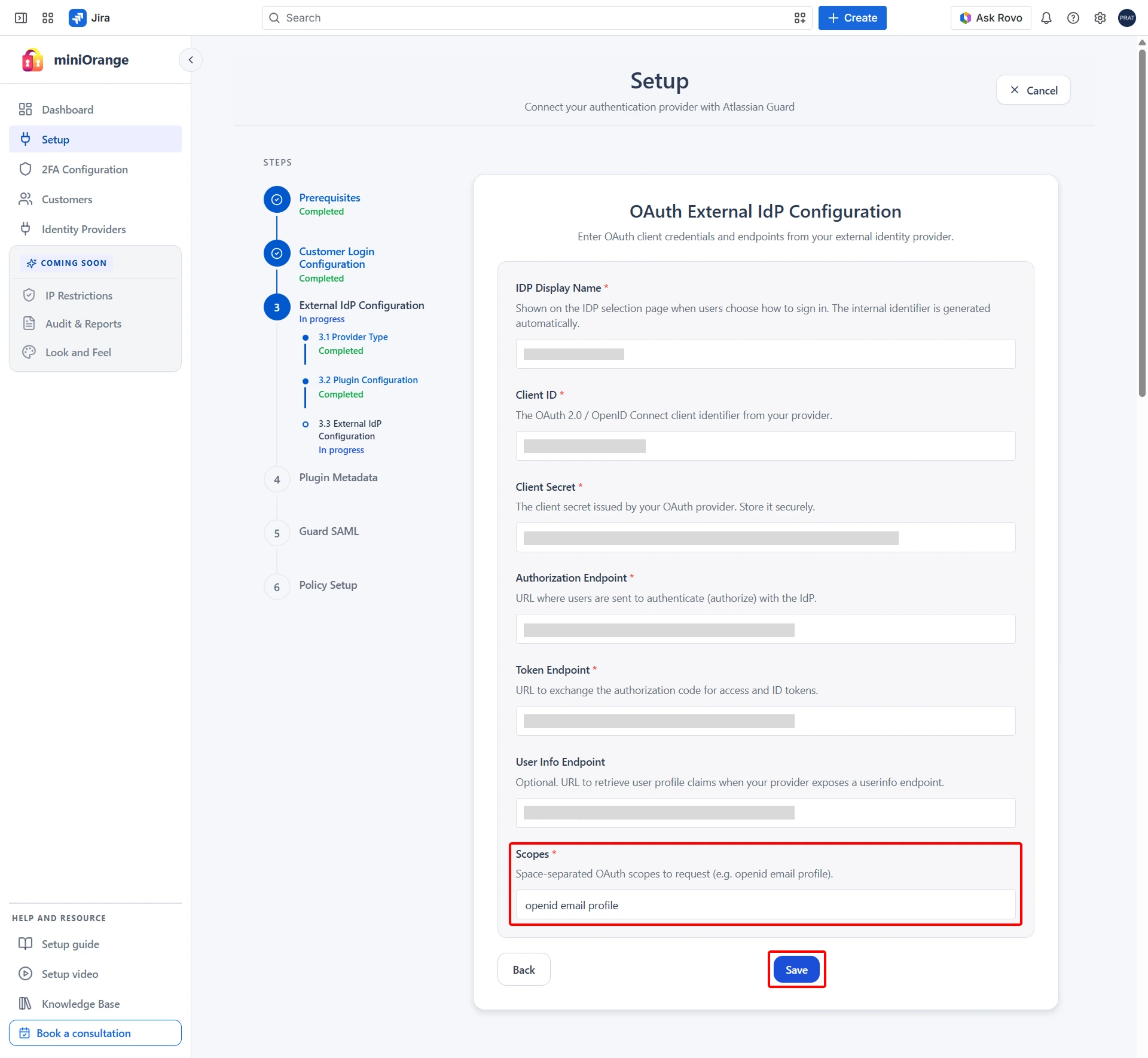Click the Knowledge Base books icon
Viewport: 1148px width, 1058px height.
pos(25,1004)
